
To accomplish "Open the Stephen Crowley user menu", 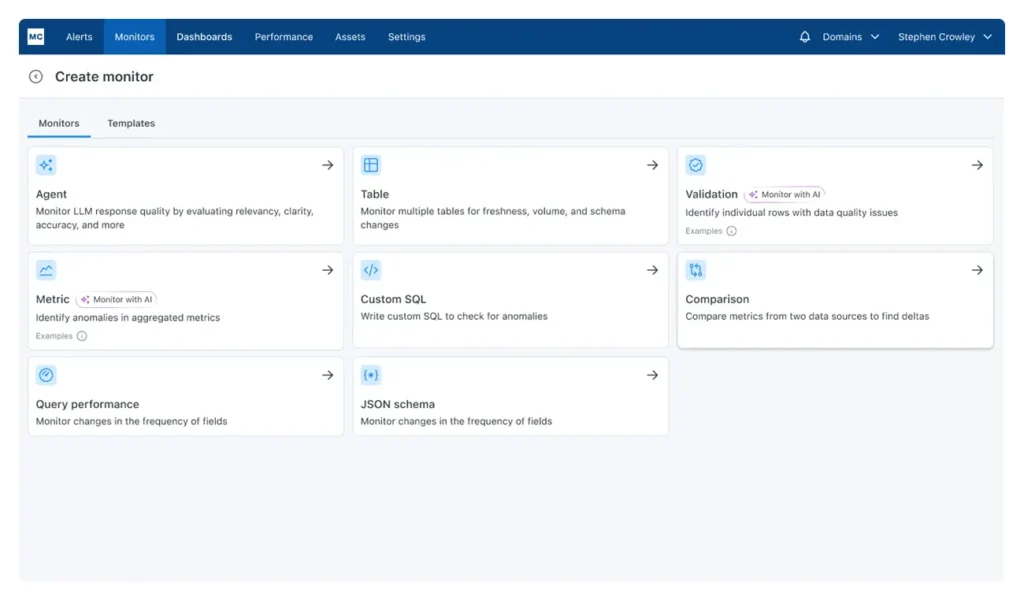I will pos(944,37).
